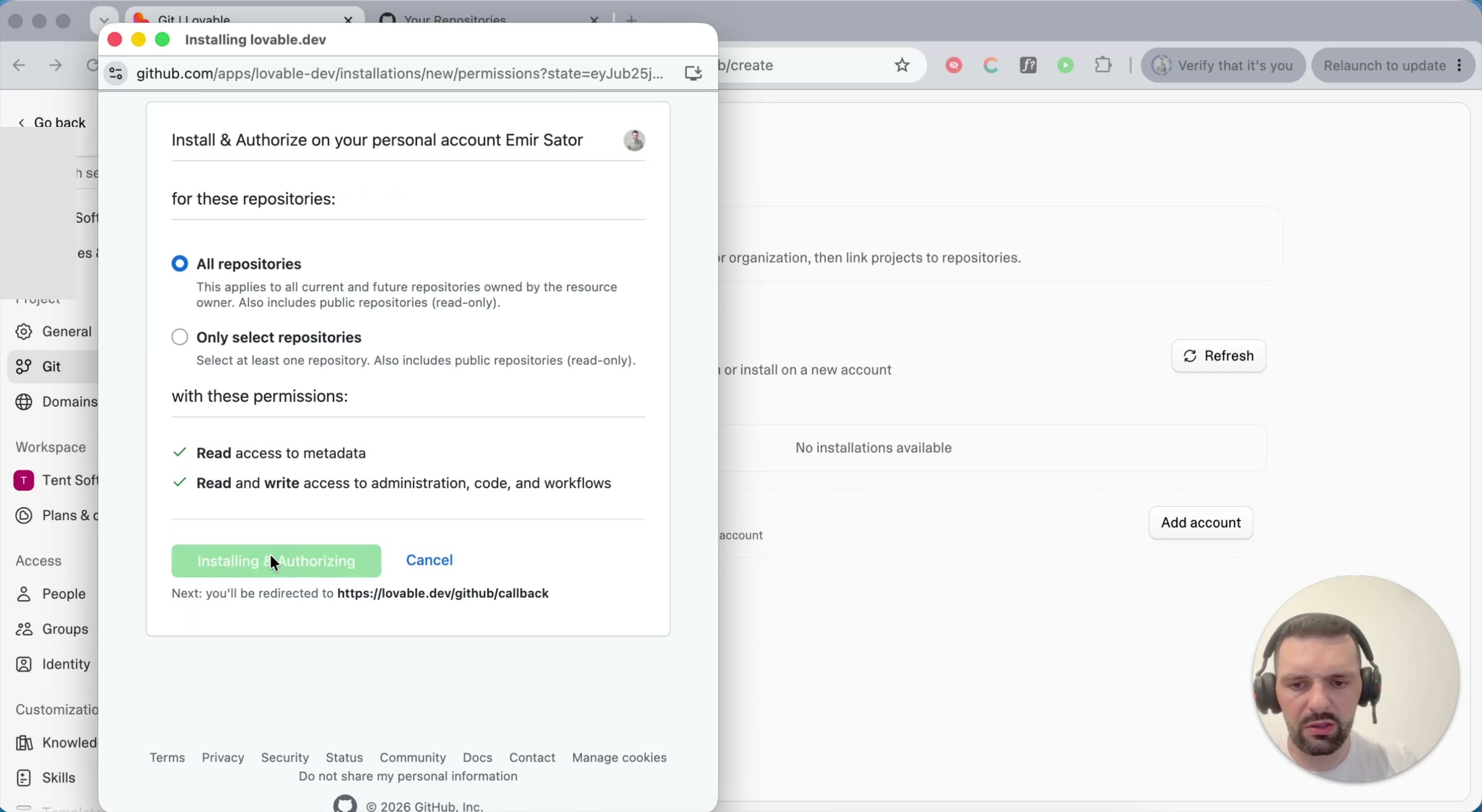Click the GitHub logo in the footer
Image resolution: width=1482 pixels, height=812 pixels.
(x=345, y=804)
